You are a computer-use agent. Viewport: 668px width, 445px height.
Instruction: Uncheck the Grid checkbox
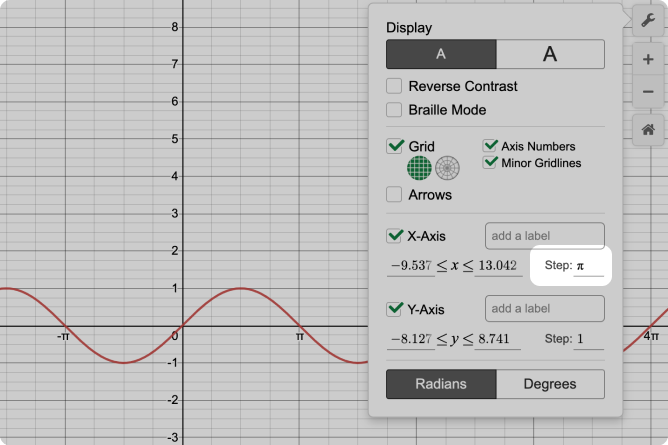395,146
